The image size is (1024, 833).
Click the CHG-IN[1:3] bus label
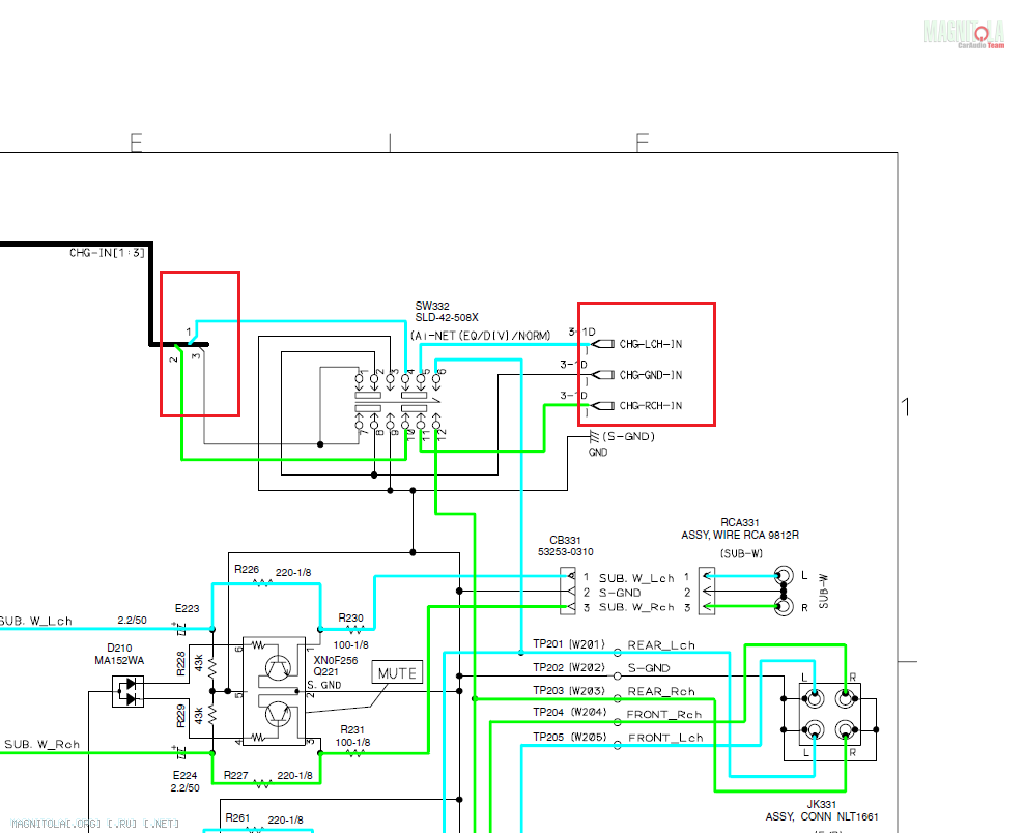tap(106, 253)
